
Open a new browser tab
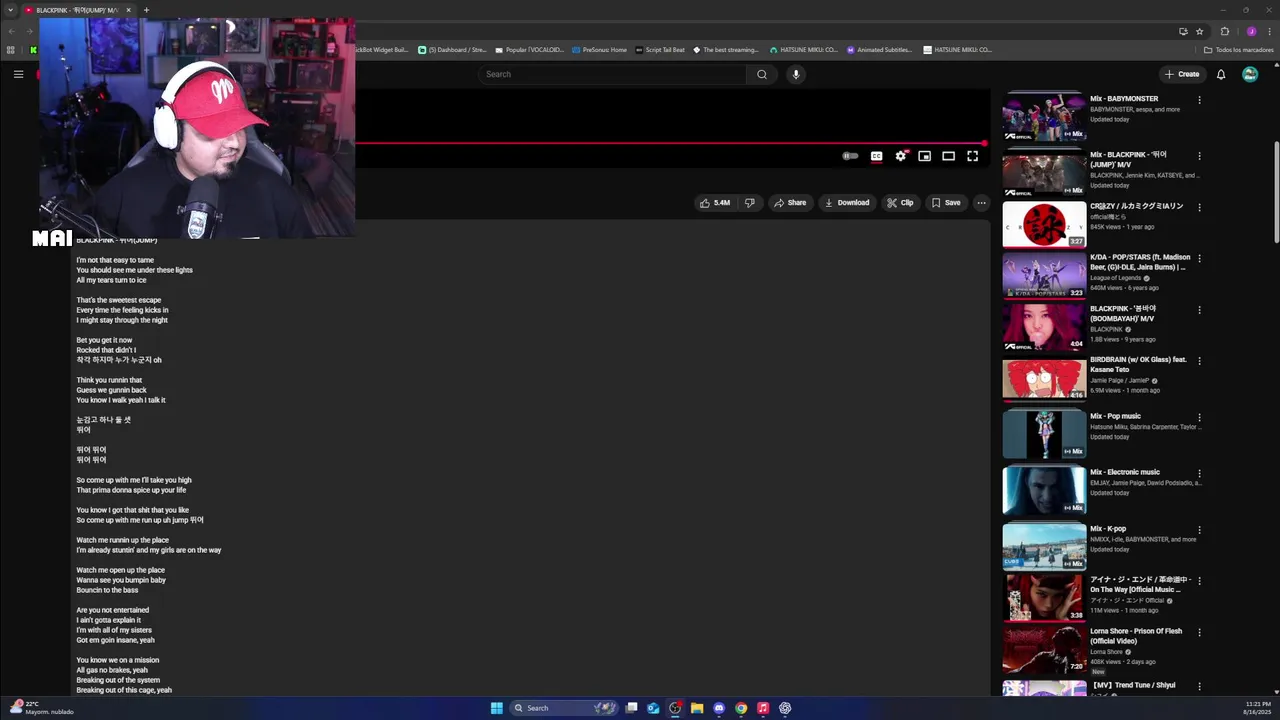146,10
